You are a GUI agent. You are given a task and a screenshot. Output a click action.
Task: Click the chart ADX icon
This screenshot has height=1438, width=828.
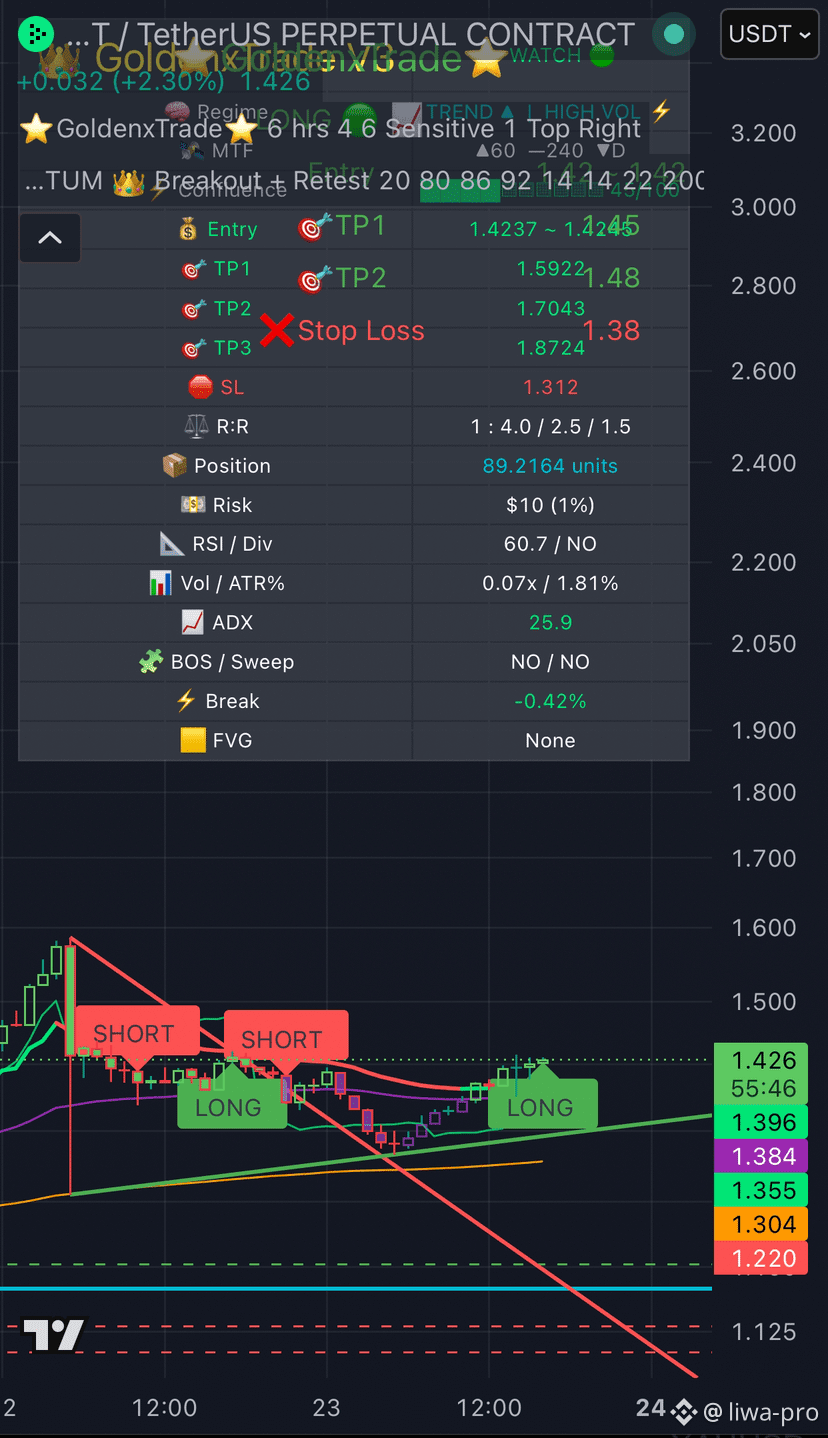(x=192, y=622)
